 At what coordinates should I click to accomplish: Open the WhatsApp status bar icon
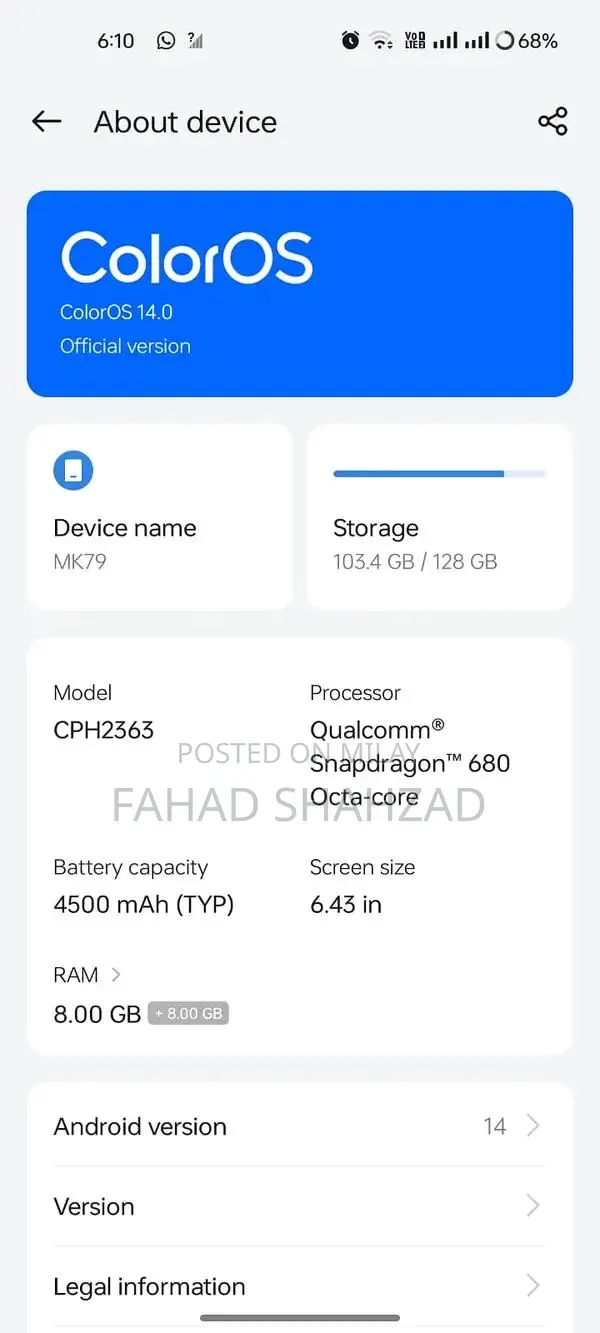point(166,40)
